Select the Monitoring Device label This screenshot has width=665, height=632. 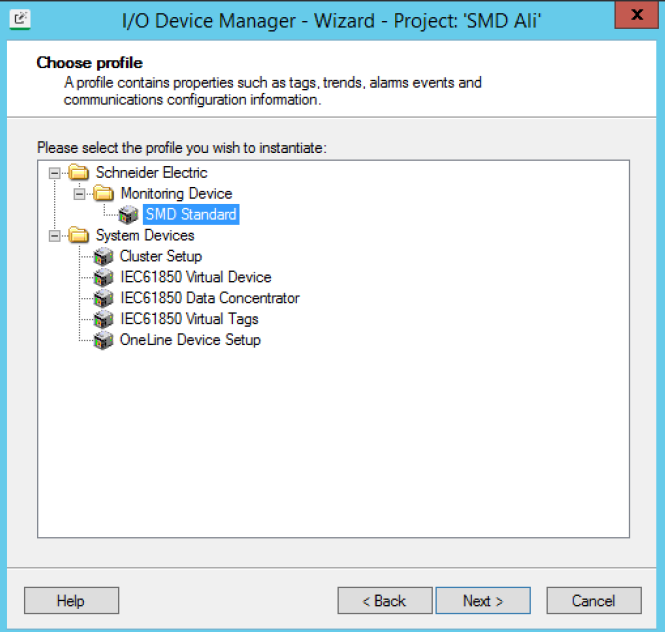(176, 193)
